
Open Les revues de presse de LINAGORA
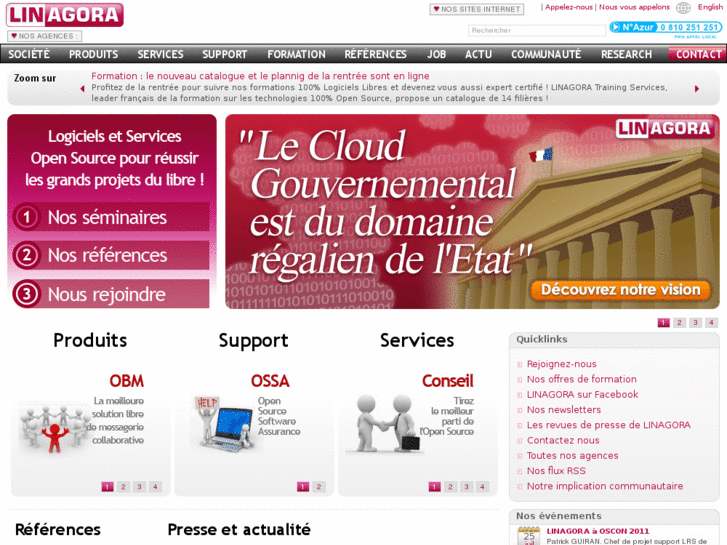[608, 425]
